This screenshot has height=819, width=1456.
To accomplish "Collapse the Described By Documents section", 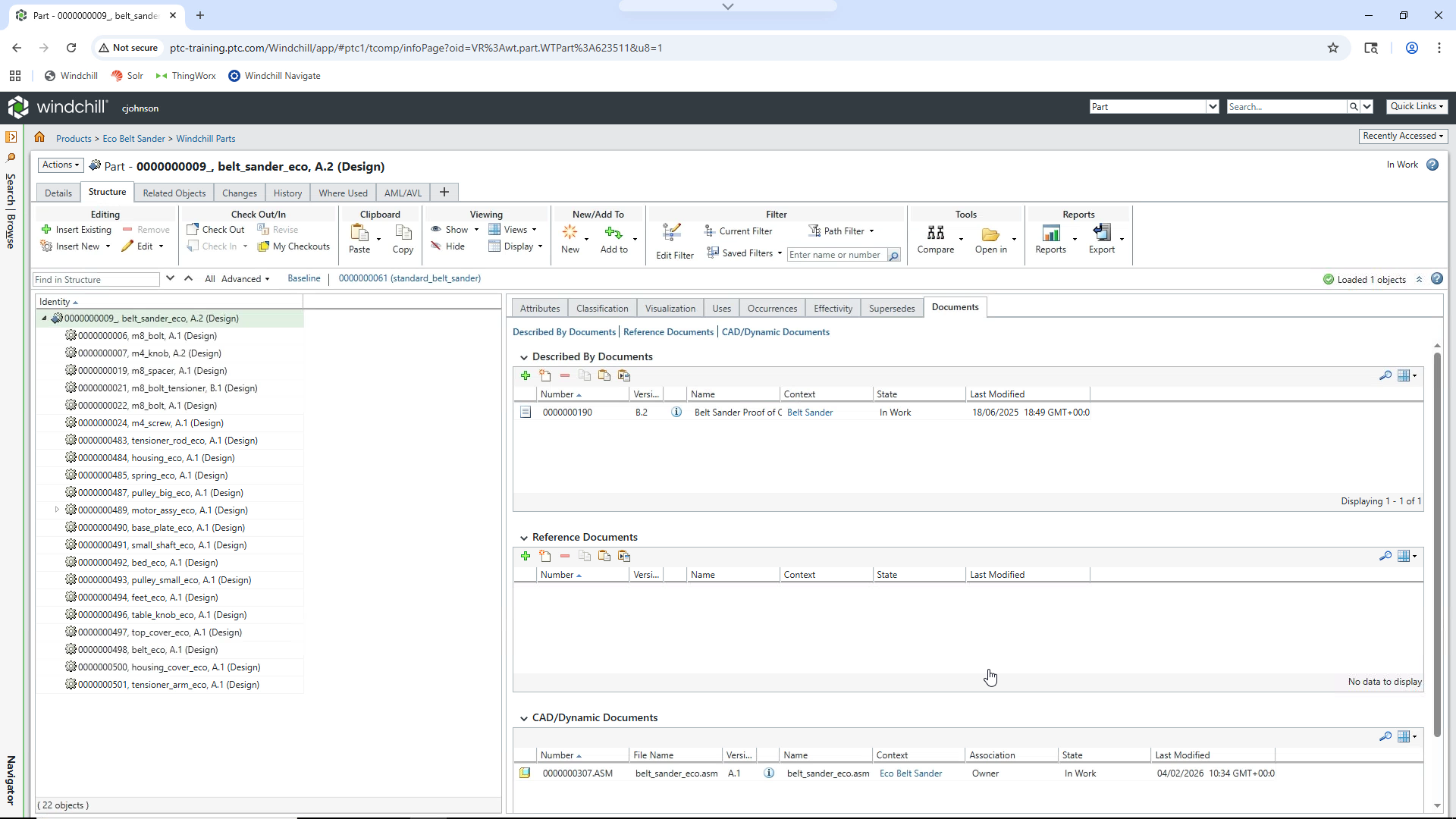I will click(523, 357).
